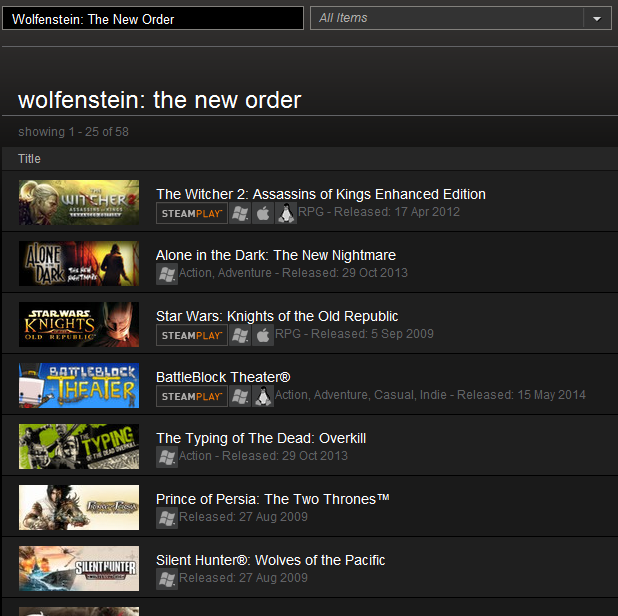Click the Windows icon under Prince of Persia
The height and width of the screenshot is (616, 618).
point(167,518)
